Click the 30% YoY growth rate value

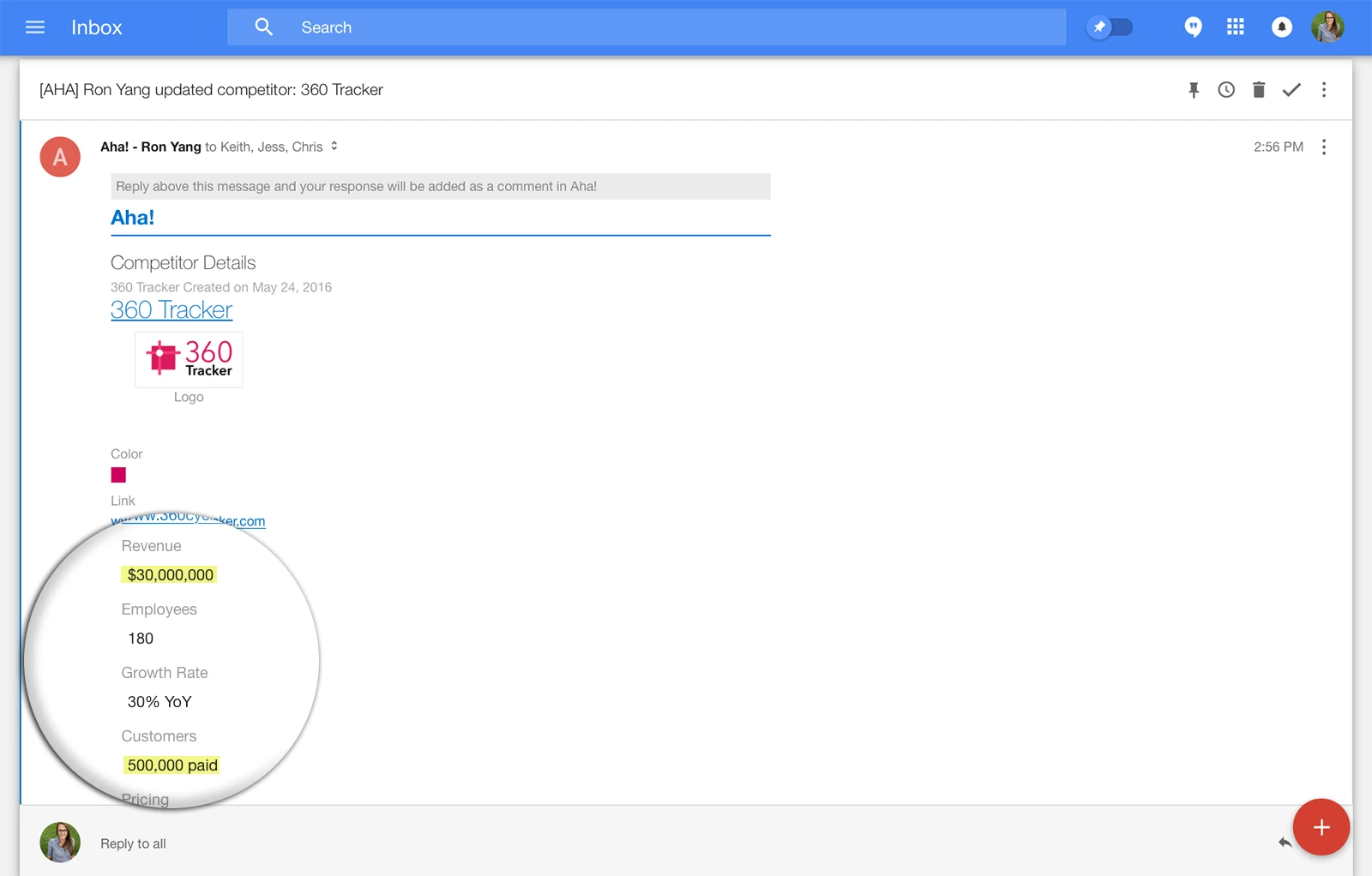(x=159, y=702)
